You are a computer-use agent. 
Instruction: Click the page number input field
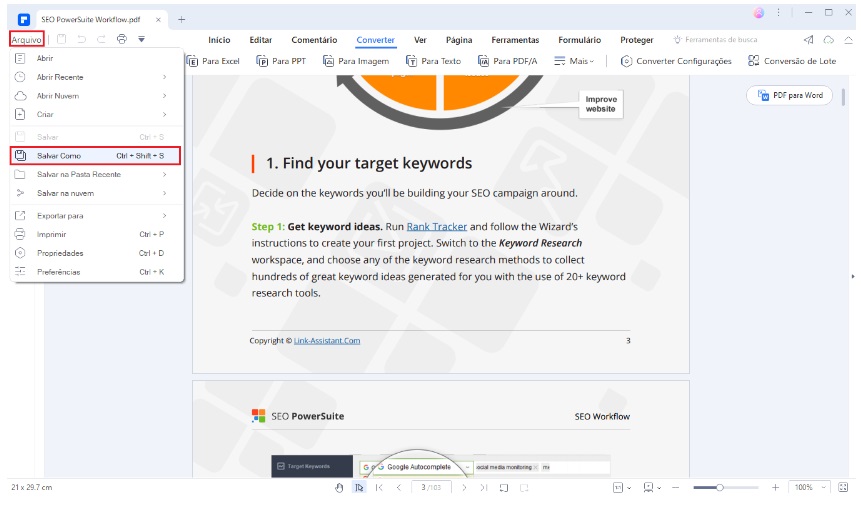(431, 487)
